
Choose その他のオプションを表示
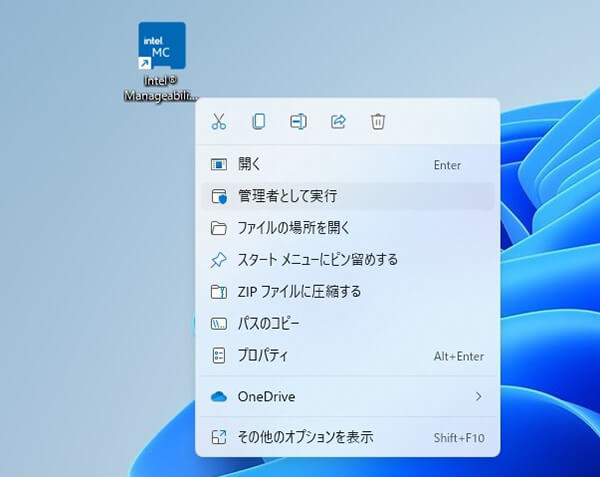tap(347, 437)
